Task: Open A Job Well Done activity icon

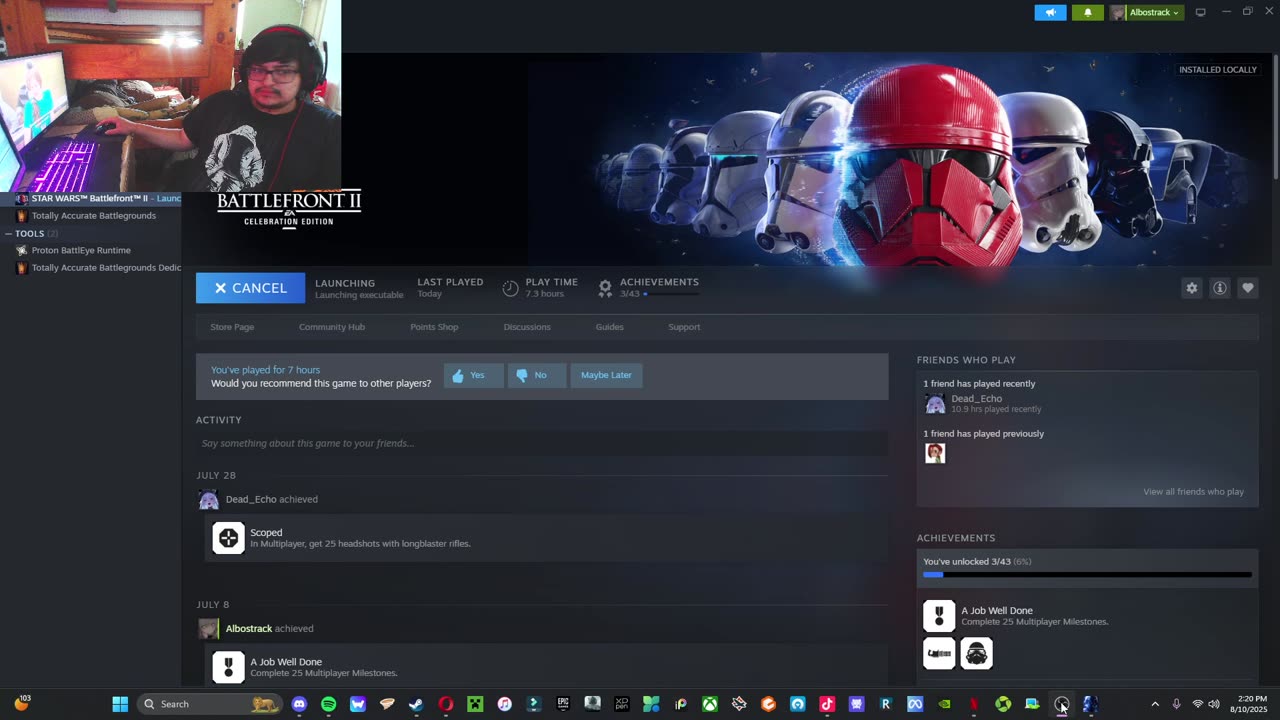Action: [228, 667]
